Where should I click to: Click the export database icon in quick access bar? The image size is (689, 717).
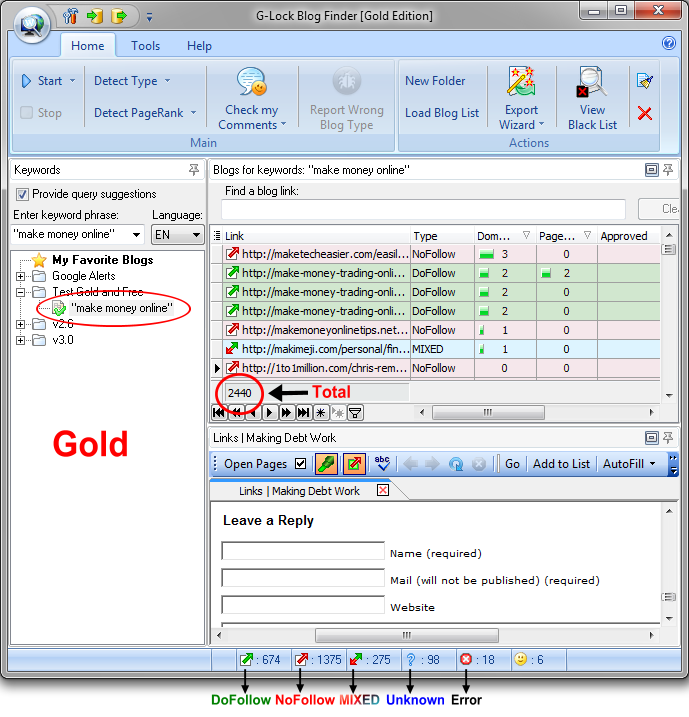tap(118, 16)
